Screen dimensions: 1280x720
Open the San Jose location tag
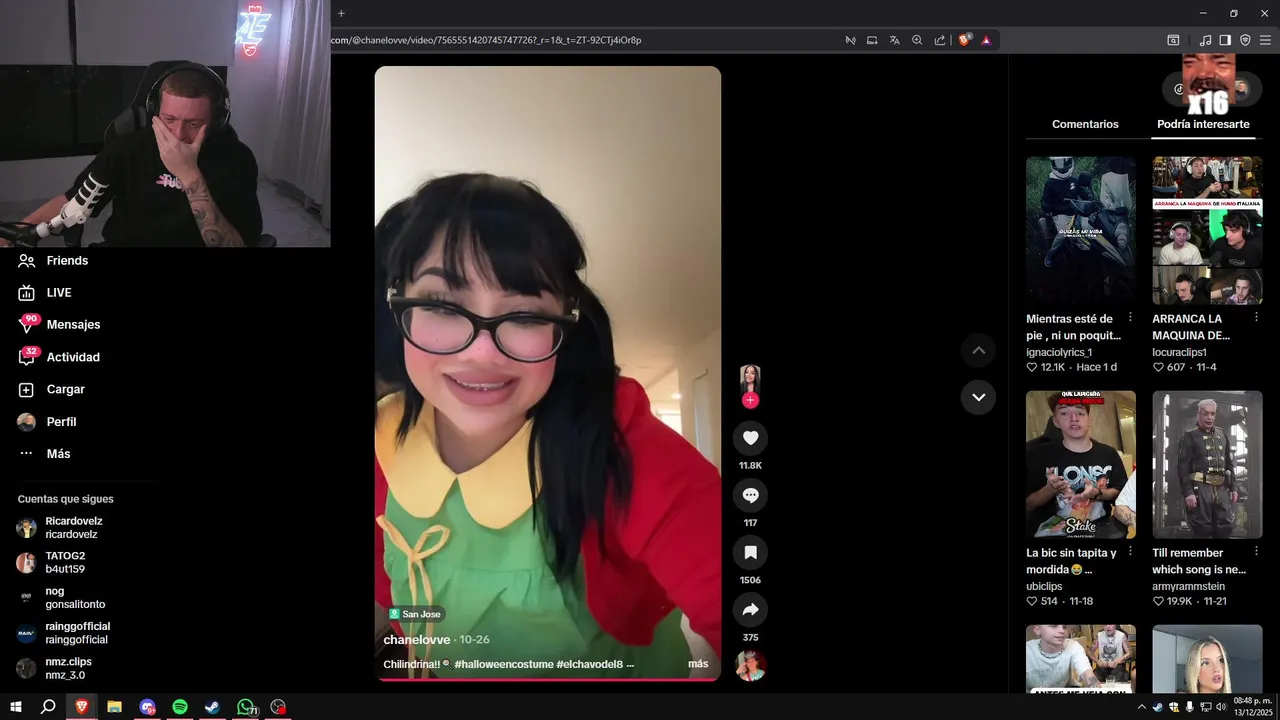coord(415,614)
